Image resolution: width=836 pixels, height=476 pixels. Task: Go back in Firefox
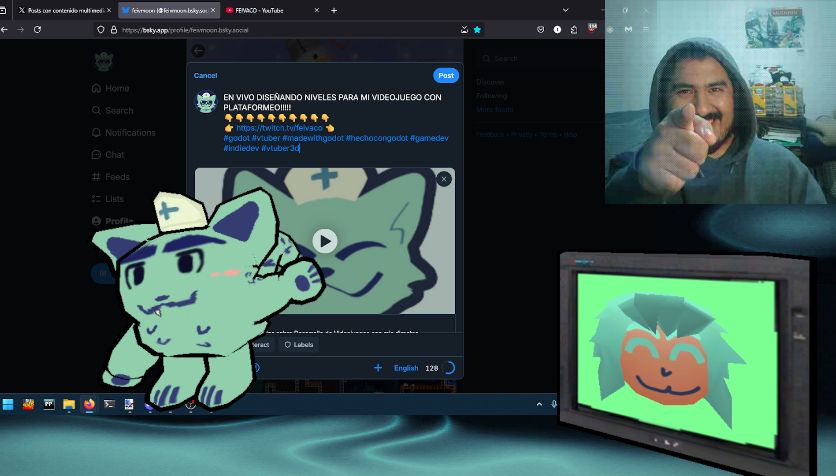point(5,30)
